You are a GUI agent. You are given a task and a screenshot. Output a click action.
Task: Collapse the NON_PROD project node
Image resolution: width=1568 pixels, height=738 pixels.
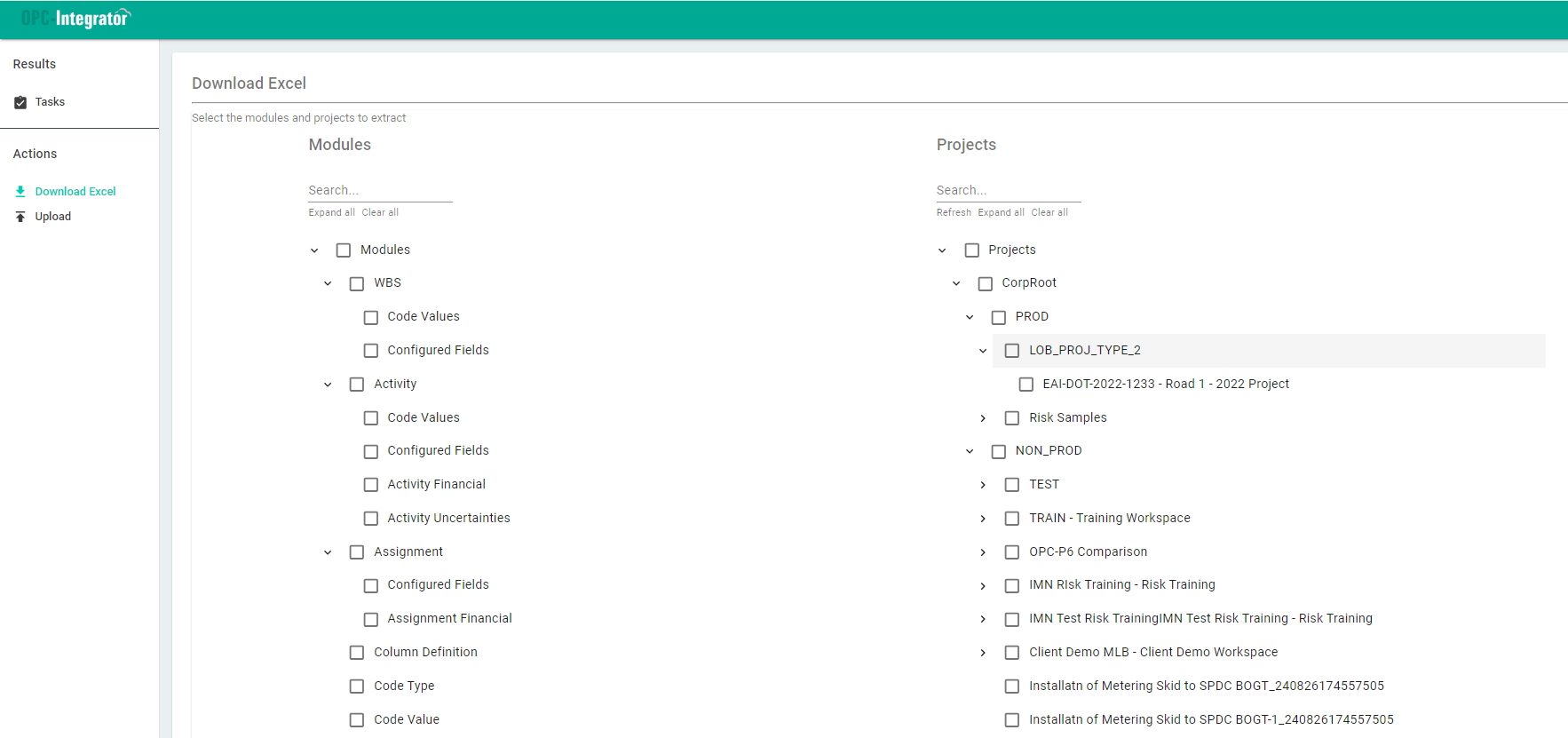point(970,451)
